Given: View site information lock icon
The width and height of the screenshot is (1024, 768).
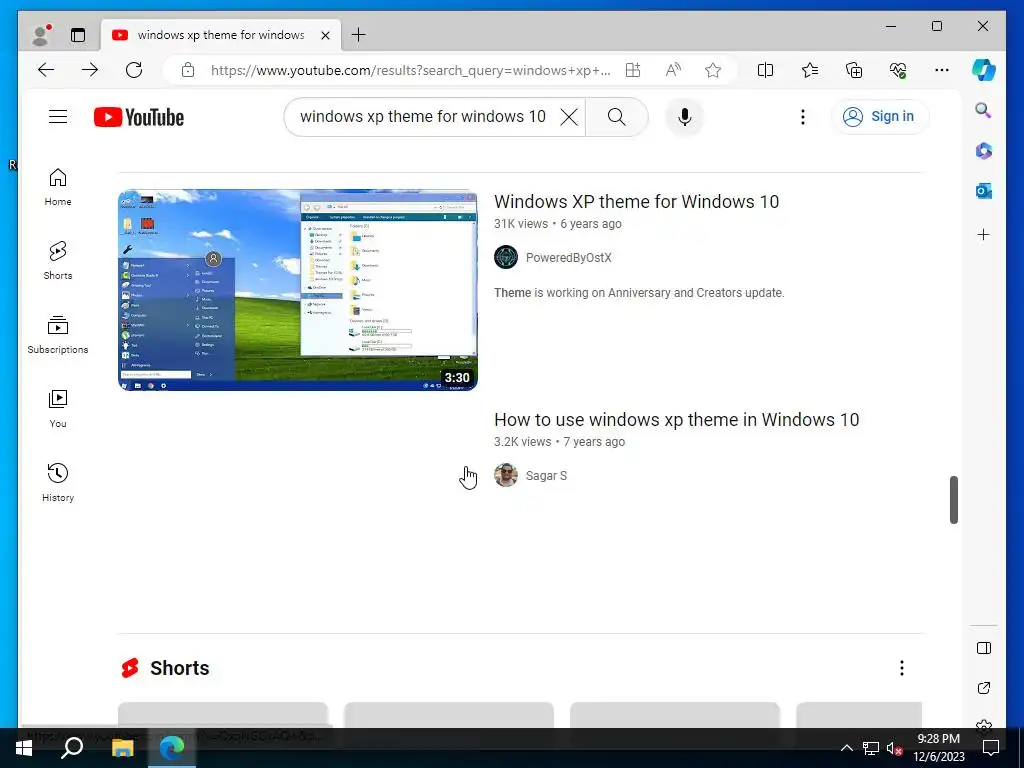Looking at the screenshot, I should click(188, 70).
